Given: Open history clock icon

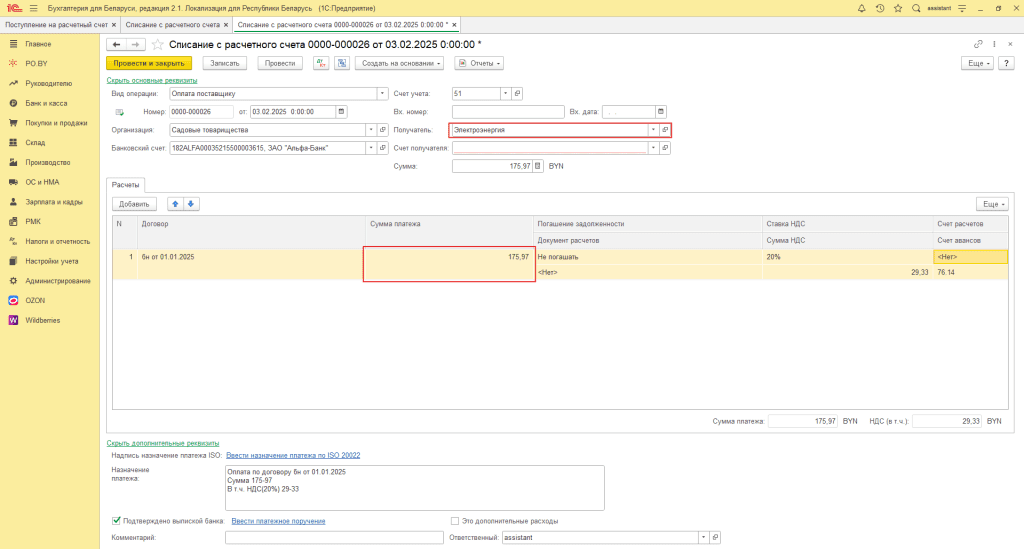Looking at the screenshot, I should [x=880, y=8].
